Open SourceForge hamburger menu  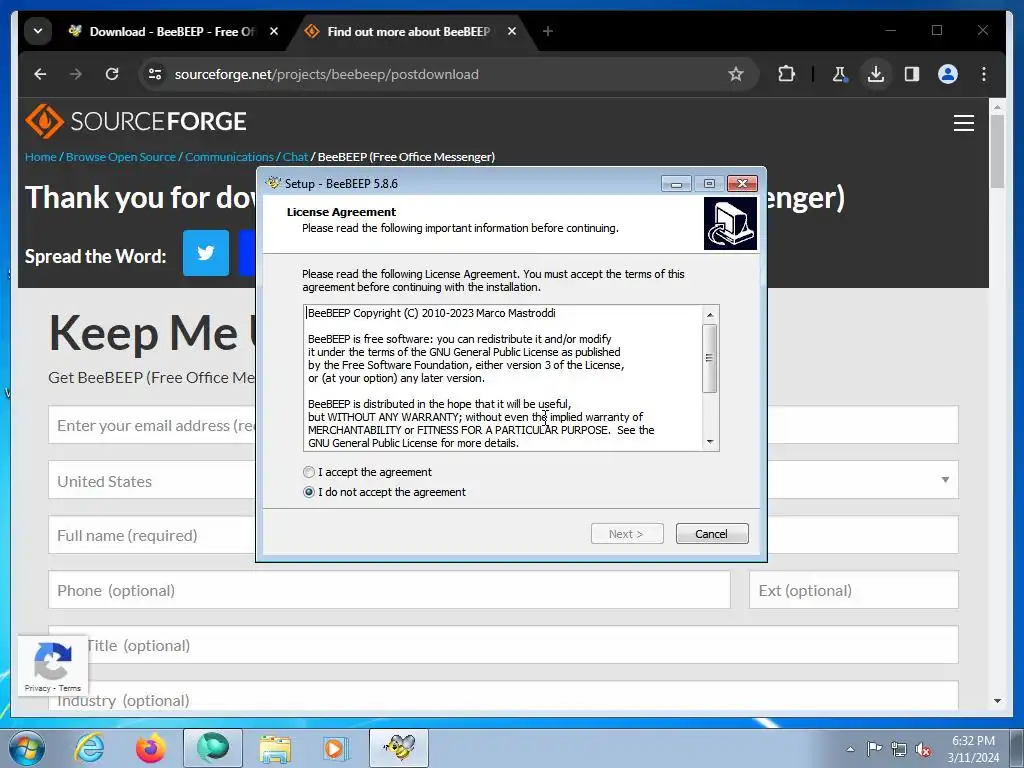(963, 123)
